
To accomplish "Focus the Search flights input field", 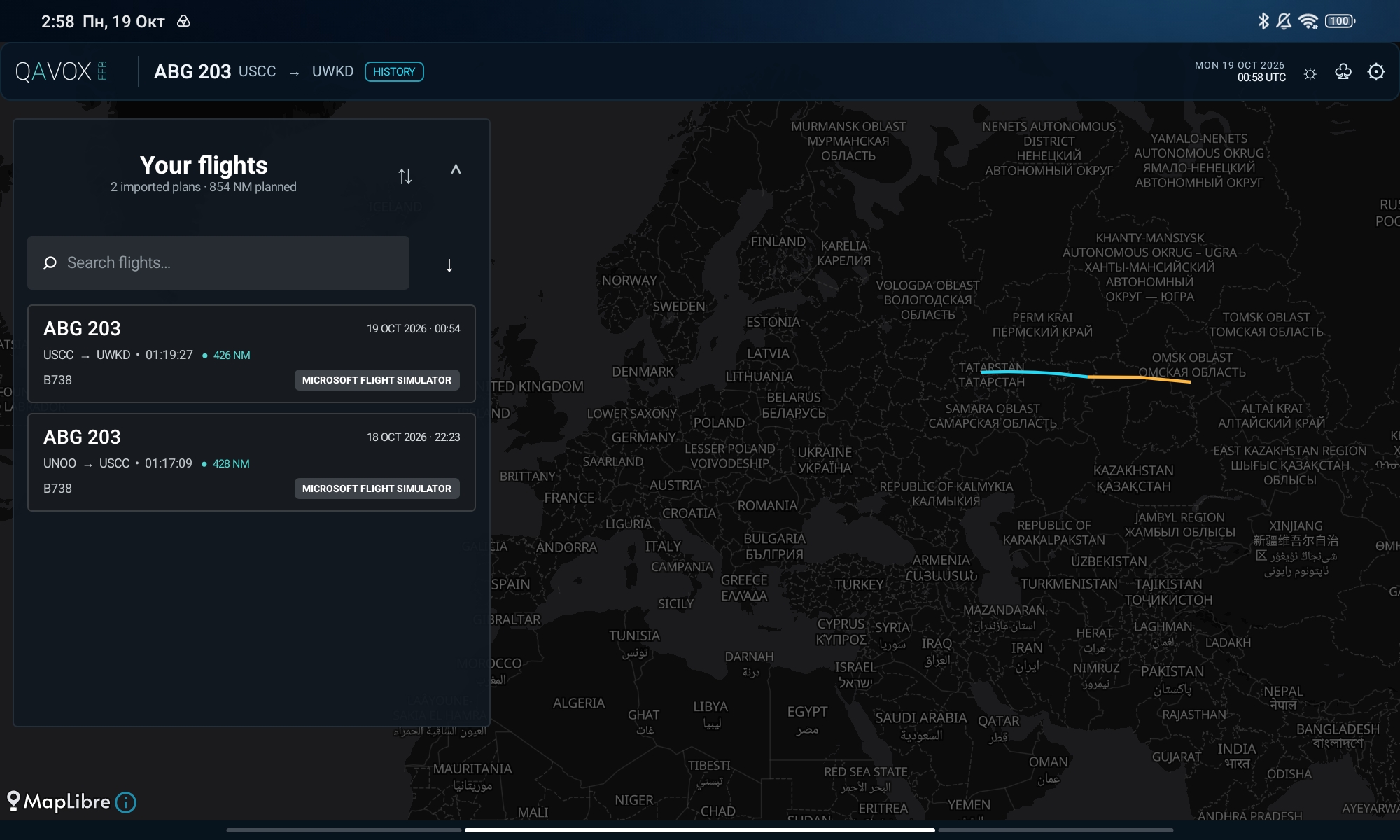I will (x=218, y=262).
